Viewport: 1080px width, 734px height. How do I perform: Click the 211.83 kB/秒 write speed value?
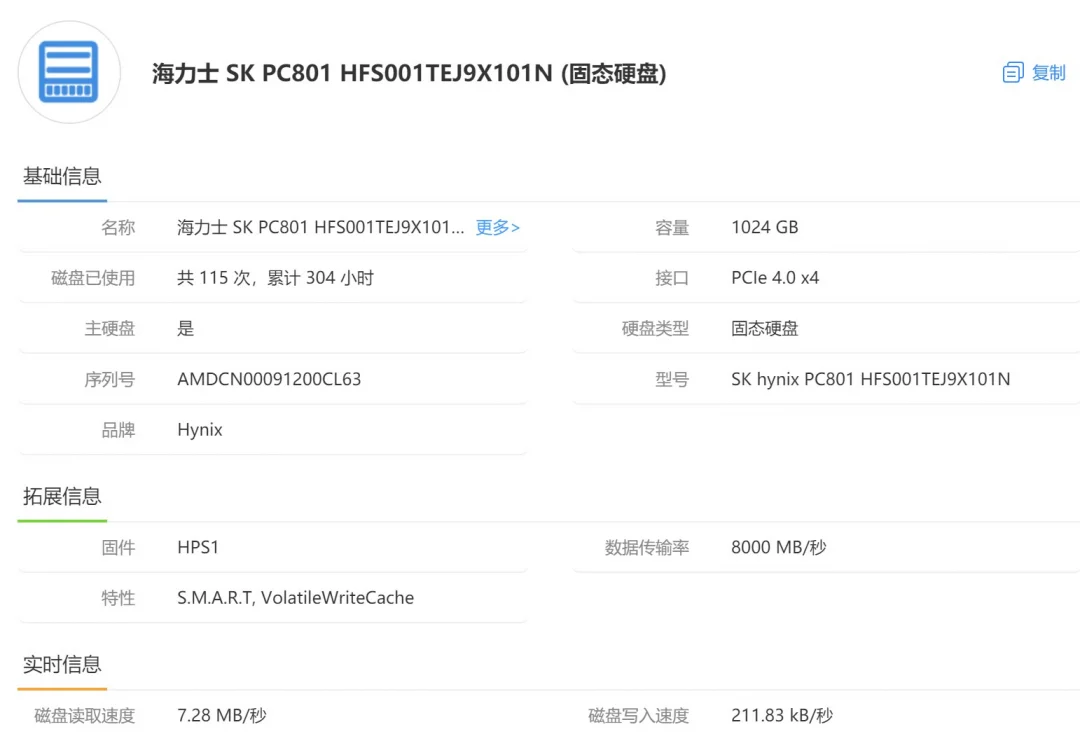point(781,715)
